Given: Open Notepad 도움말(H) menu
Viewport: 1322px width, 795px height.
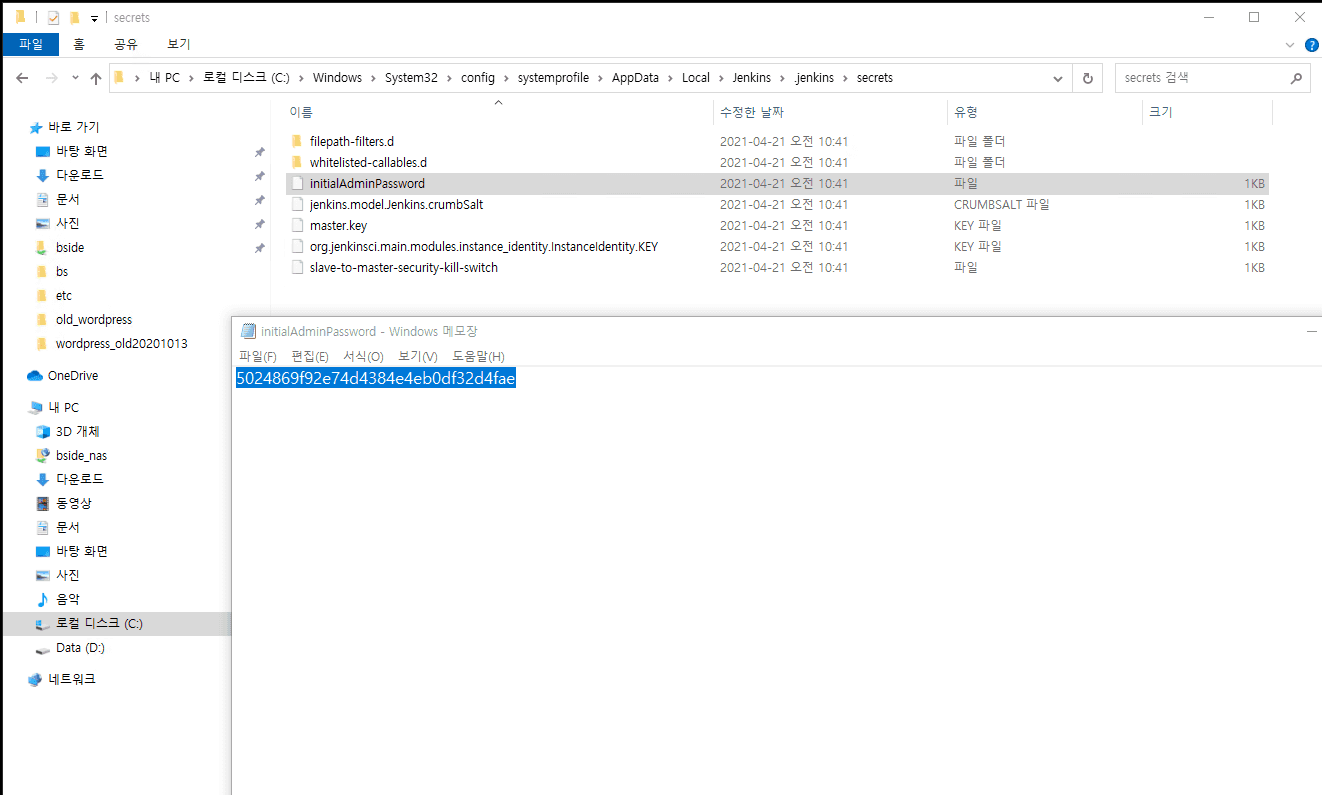Looking at the screenshot, I should [x=478, y=357].
